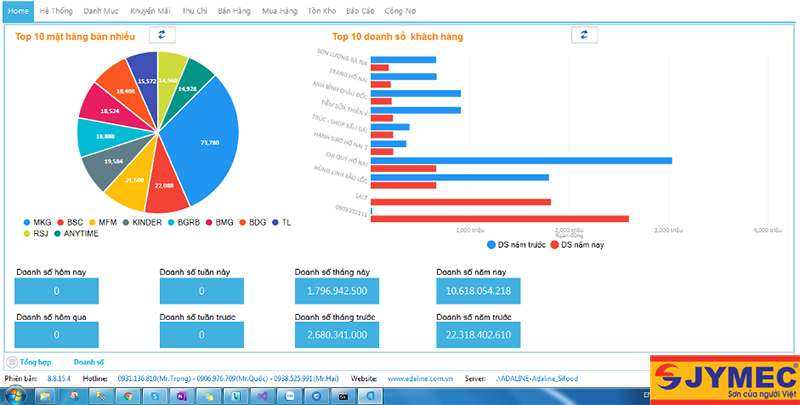Toggle the MKG series in pie legend
The width and height of the screenshot is (800, 405).
[x=37, y=221]
